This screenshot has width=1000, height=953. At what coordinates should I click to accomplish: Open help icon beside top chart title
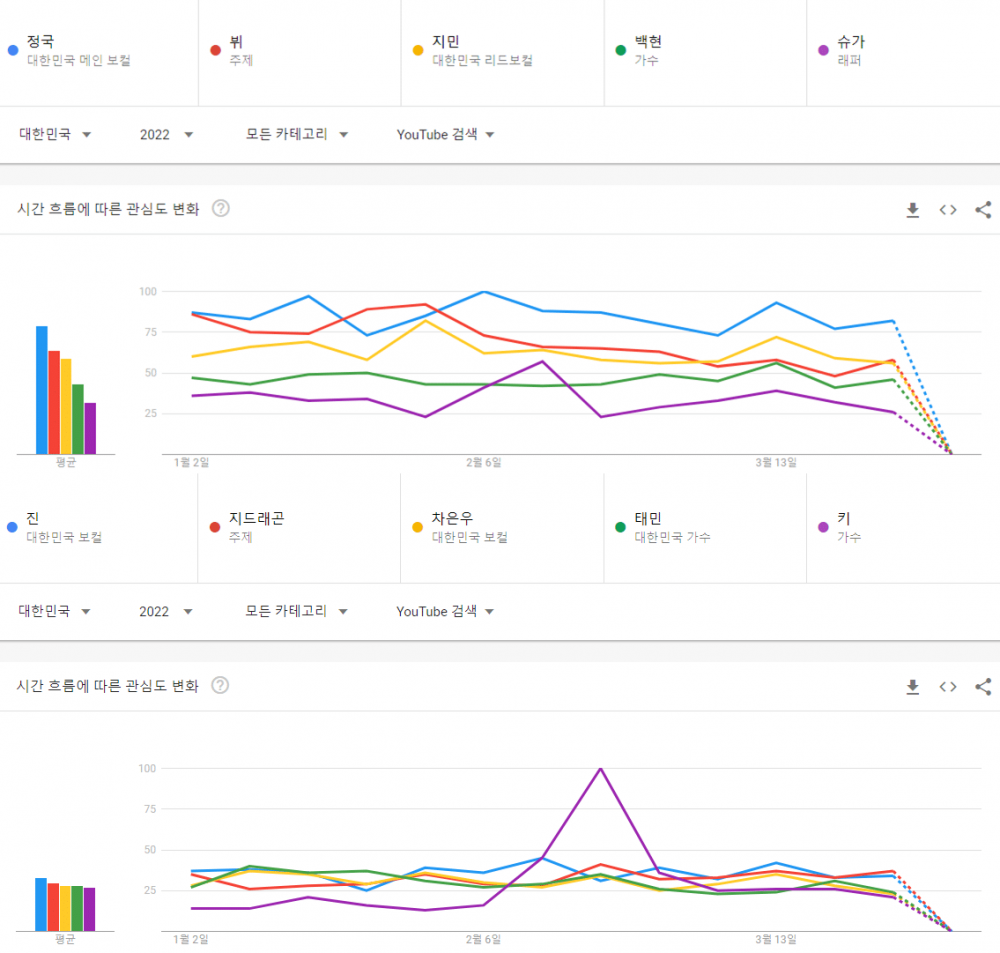[x=221, y=209]
